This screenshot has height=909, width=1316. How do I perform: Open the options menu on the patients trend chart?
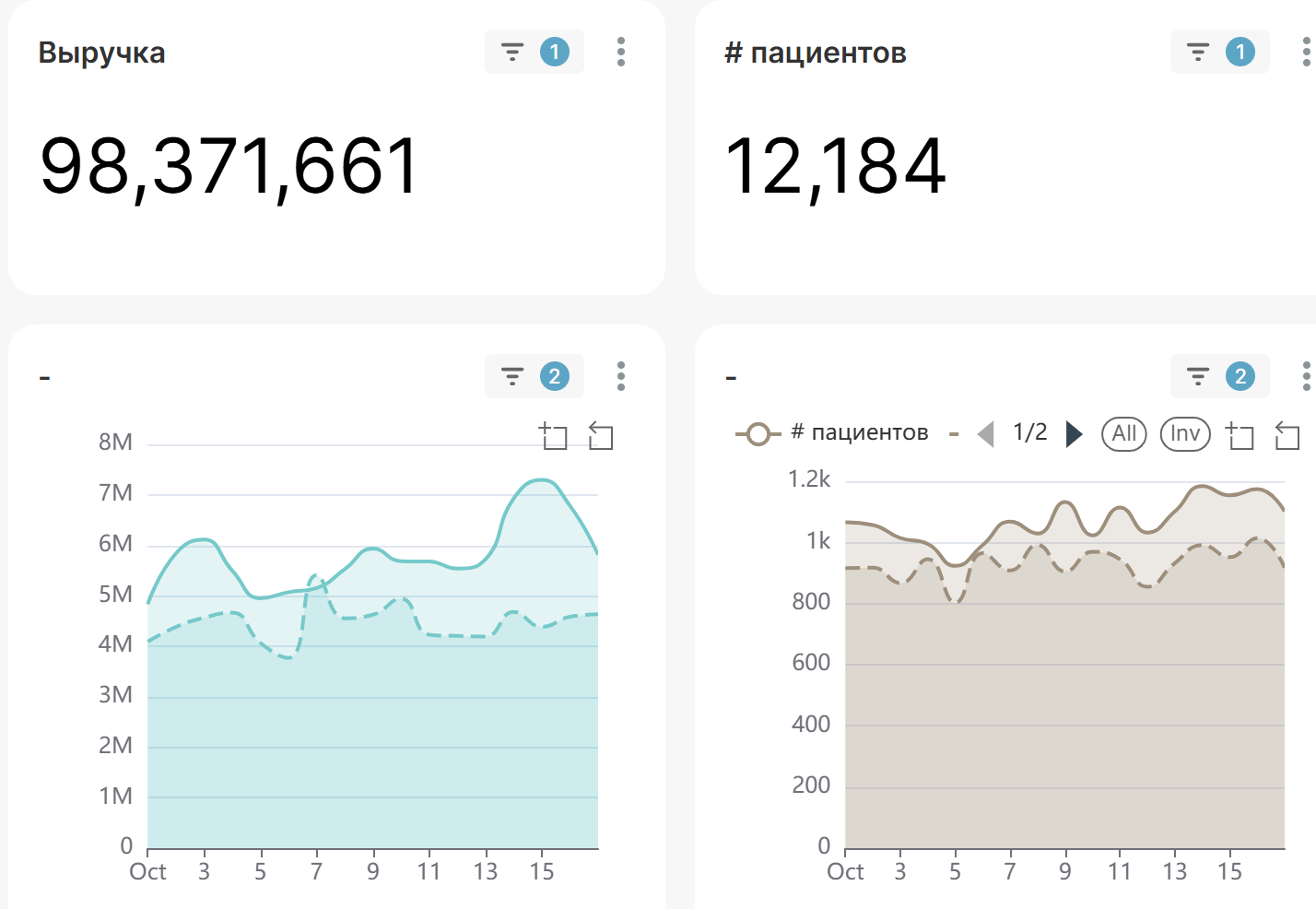pyautogui.click(x=1307, y=376)
